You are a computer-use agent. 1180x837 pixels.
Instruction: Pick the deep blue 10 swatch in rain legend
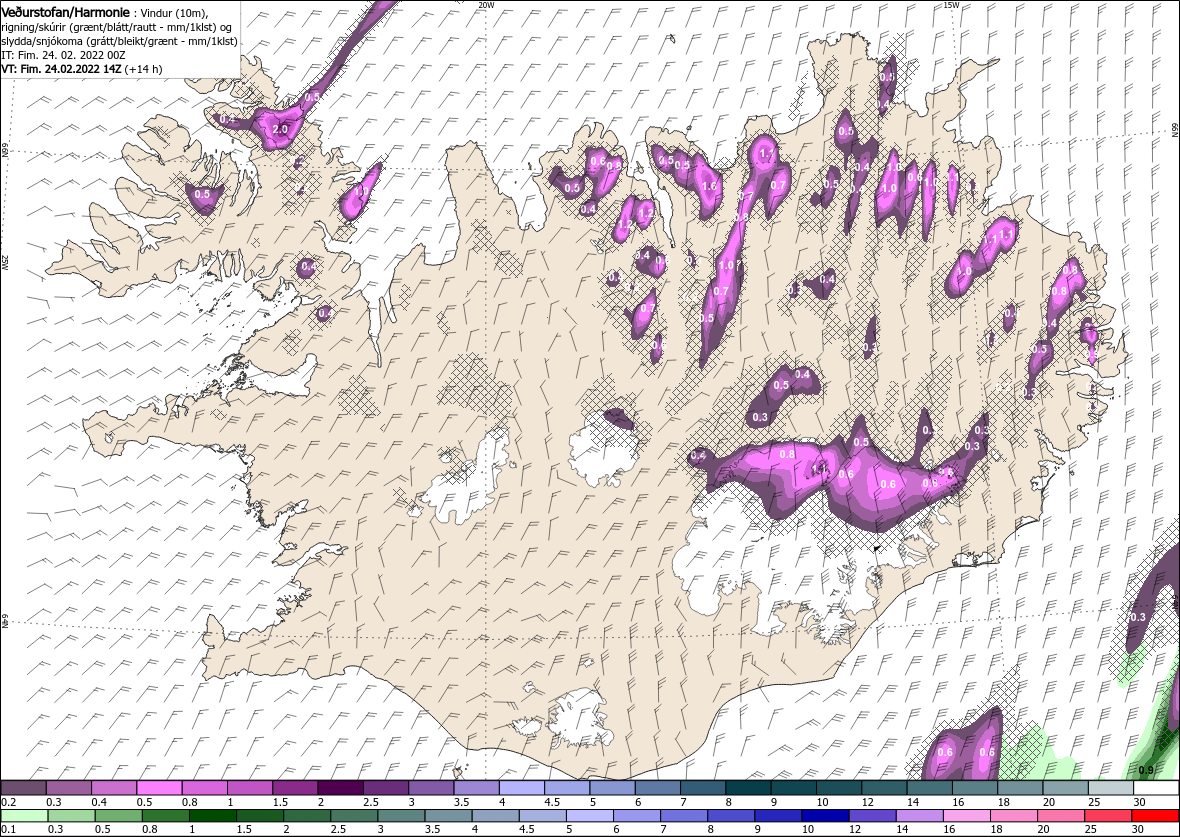[x=826, y=817]
